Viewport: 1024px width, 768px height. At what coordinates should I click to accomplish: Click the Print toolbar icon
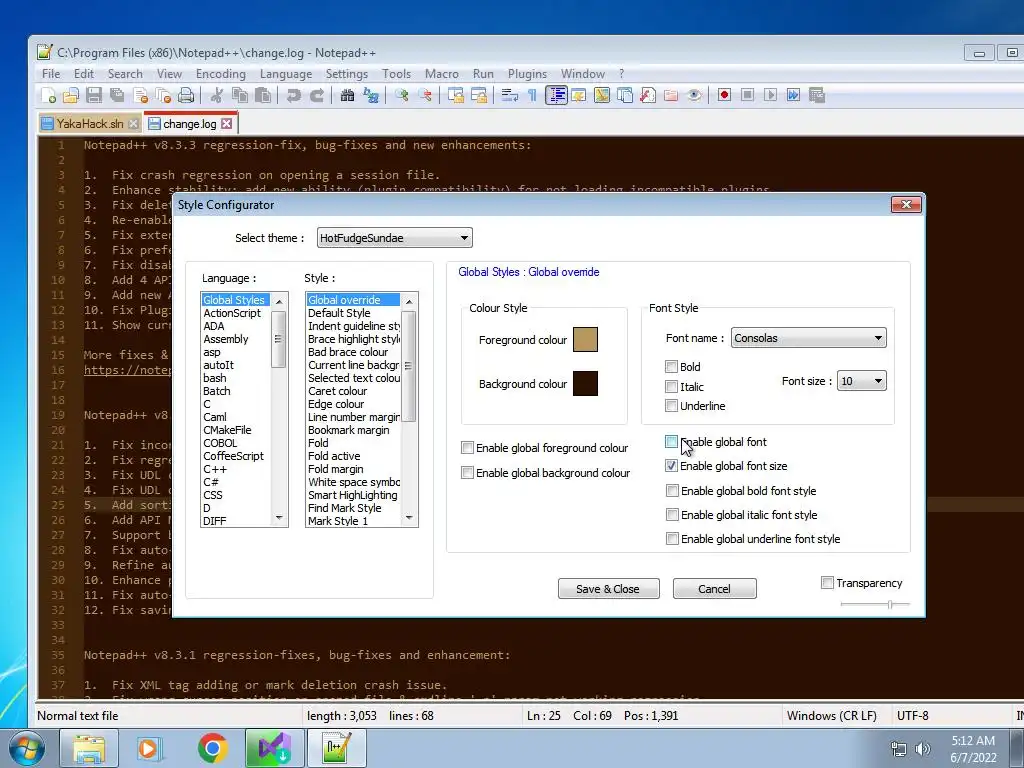pos(186,95)
